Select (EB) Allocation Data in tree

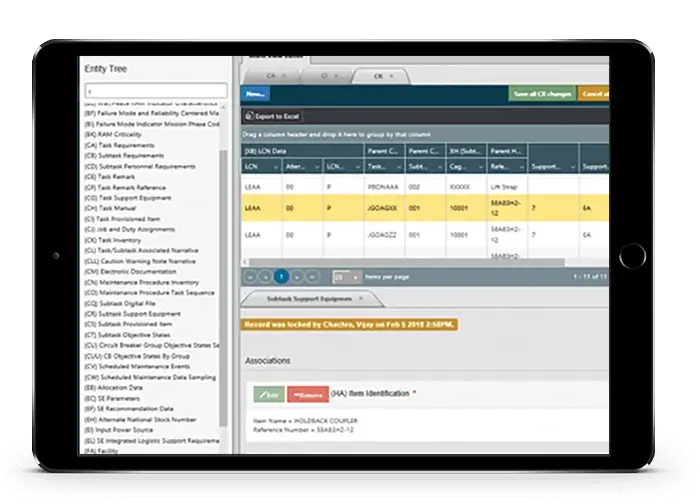coord(113,387)
